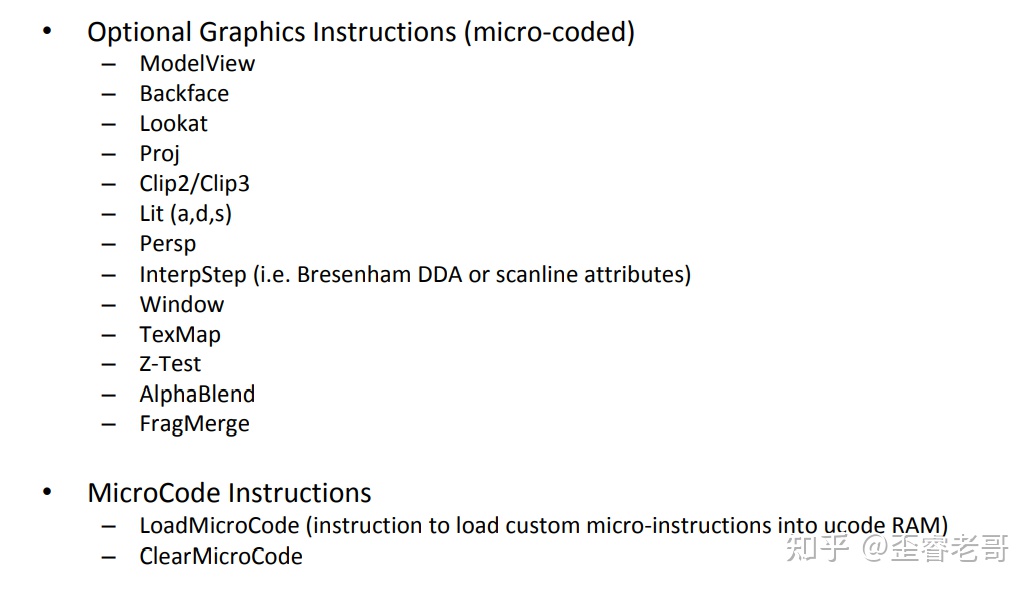Select the Window list entry
Image resolution: width=1036 pixels, height=591 pixels.
182,304
